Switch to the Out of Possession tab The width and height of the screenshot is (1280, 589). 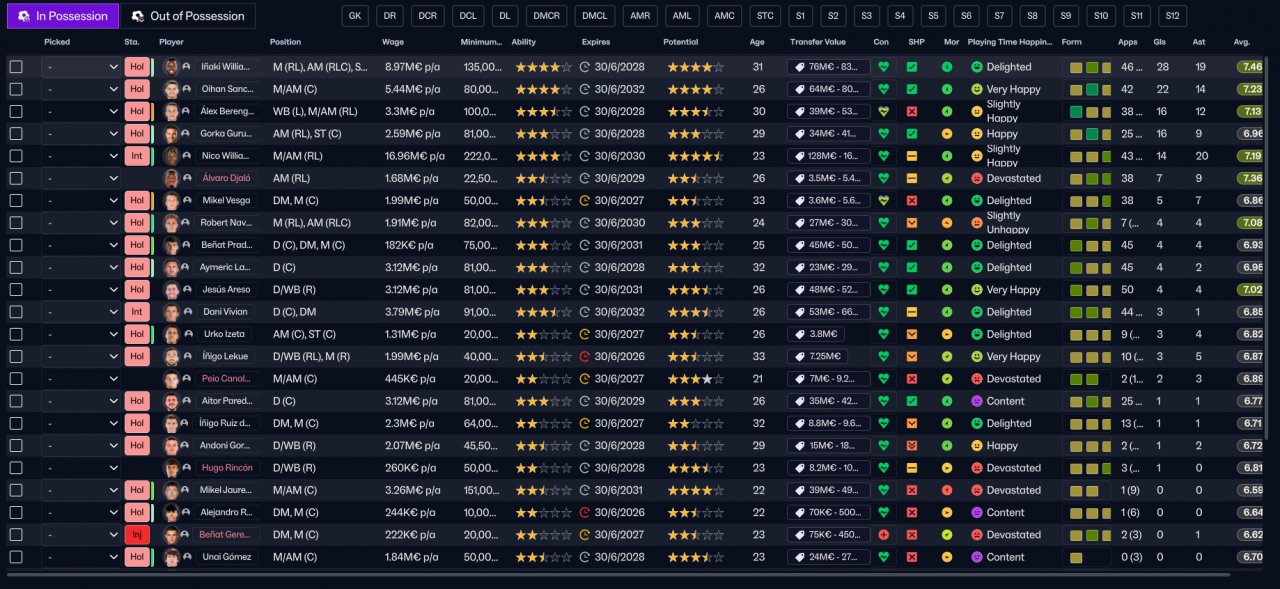coord(188,16)
